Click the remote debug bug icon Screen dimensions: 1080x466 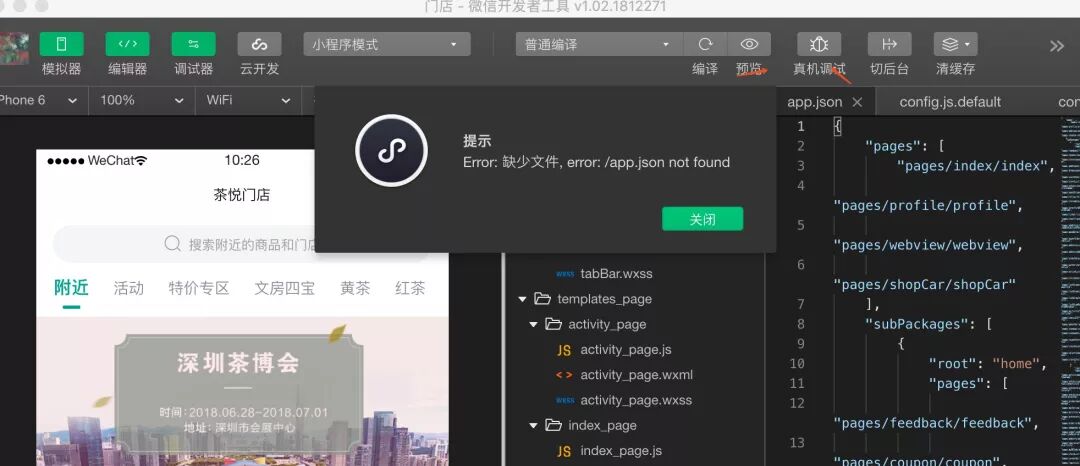tap(819, 44)
